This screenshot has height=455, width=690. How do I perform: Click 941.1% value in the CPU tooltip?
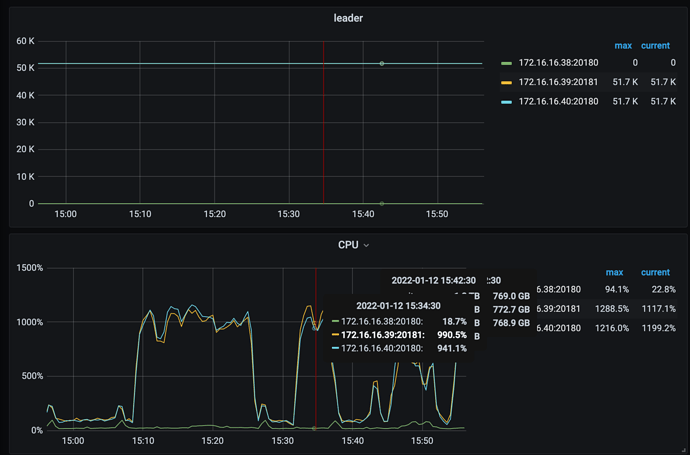pyautogui.click(x=452, y=349)
